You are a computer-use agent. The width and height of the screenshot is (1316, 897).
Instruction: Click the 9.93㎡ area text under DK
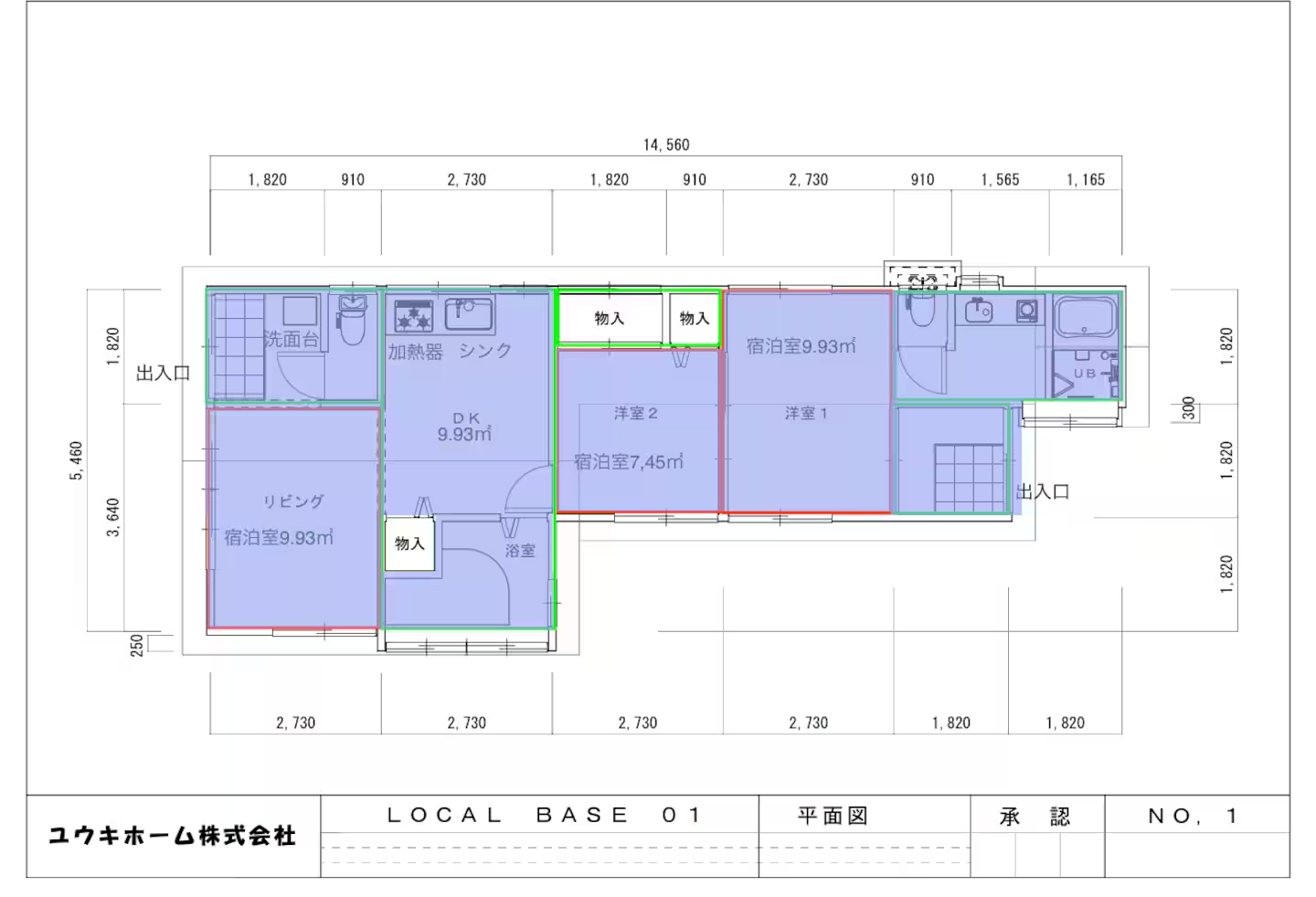464,435
